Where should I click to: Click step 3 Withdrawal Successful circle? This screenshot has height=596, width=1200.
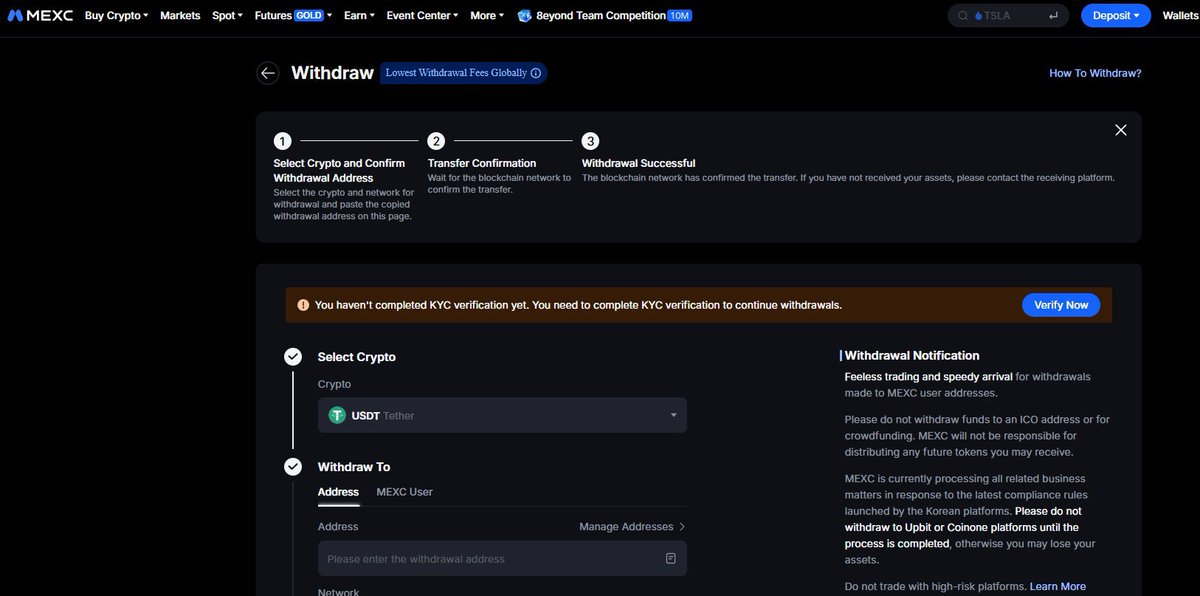coord(591,141)
